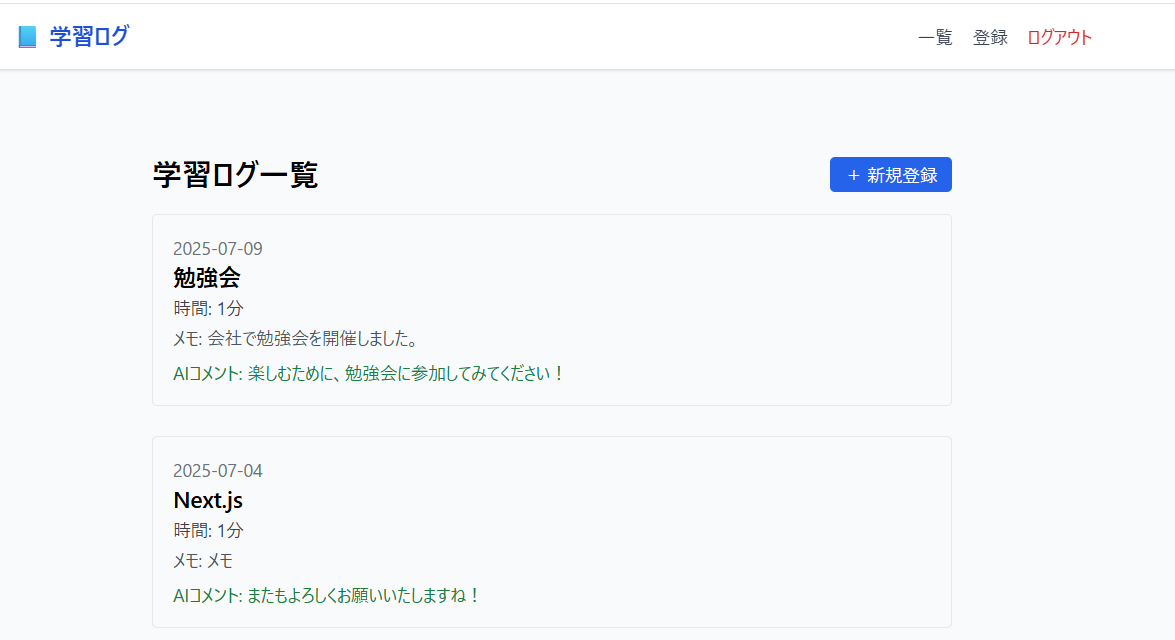Click 時間: 1分 in the 勉強会 card

point(208,308)
